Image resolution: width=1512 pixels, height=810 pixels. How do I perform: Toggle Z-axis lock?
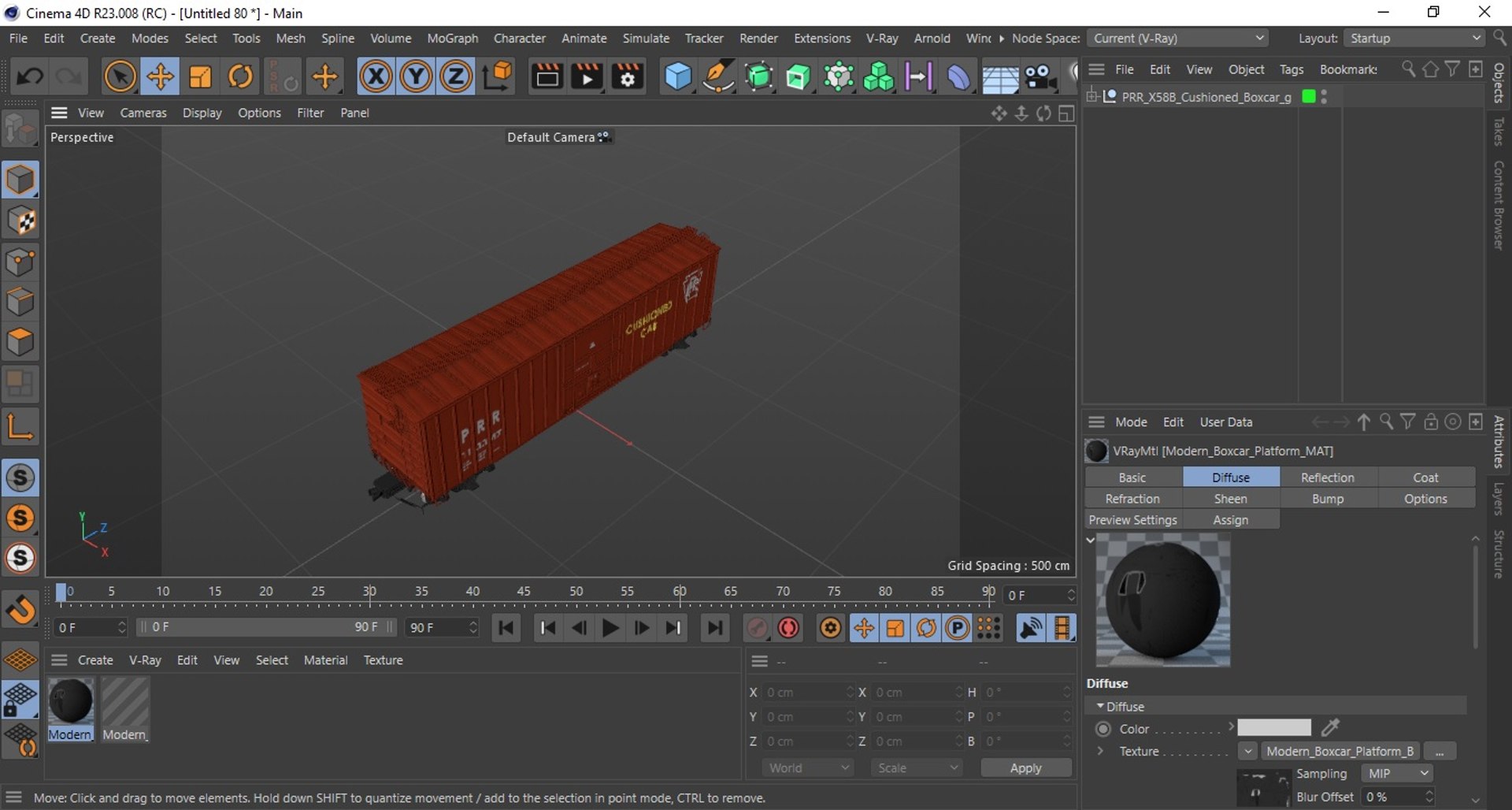pyautogui.click(x=456, y=76)
